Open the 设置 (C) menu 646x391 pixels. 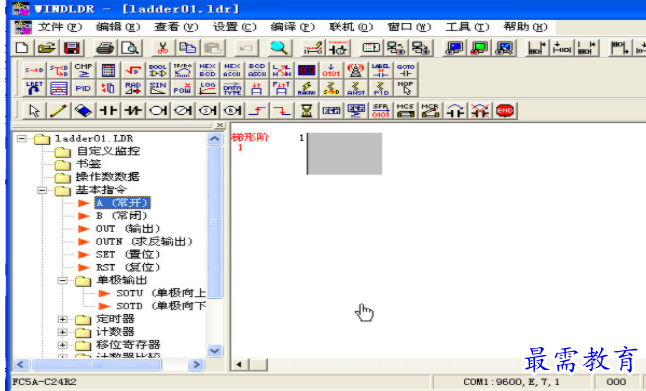tap(234, 27)
